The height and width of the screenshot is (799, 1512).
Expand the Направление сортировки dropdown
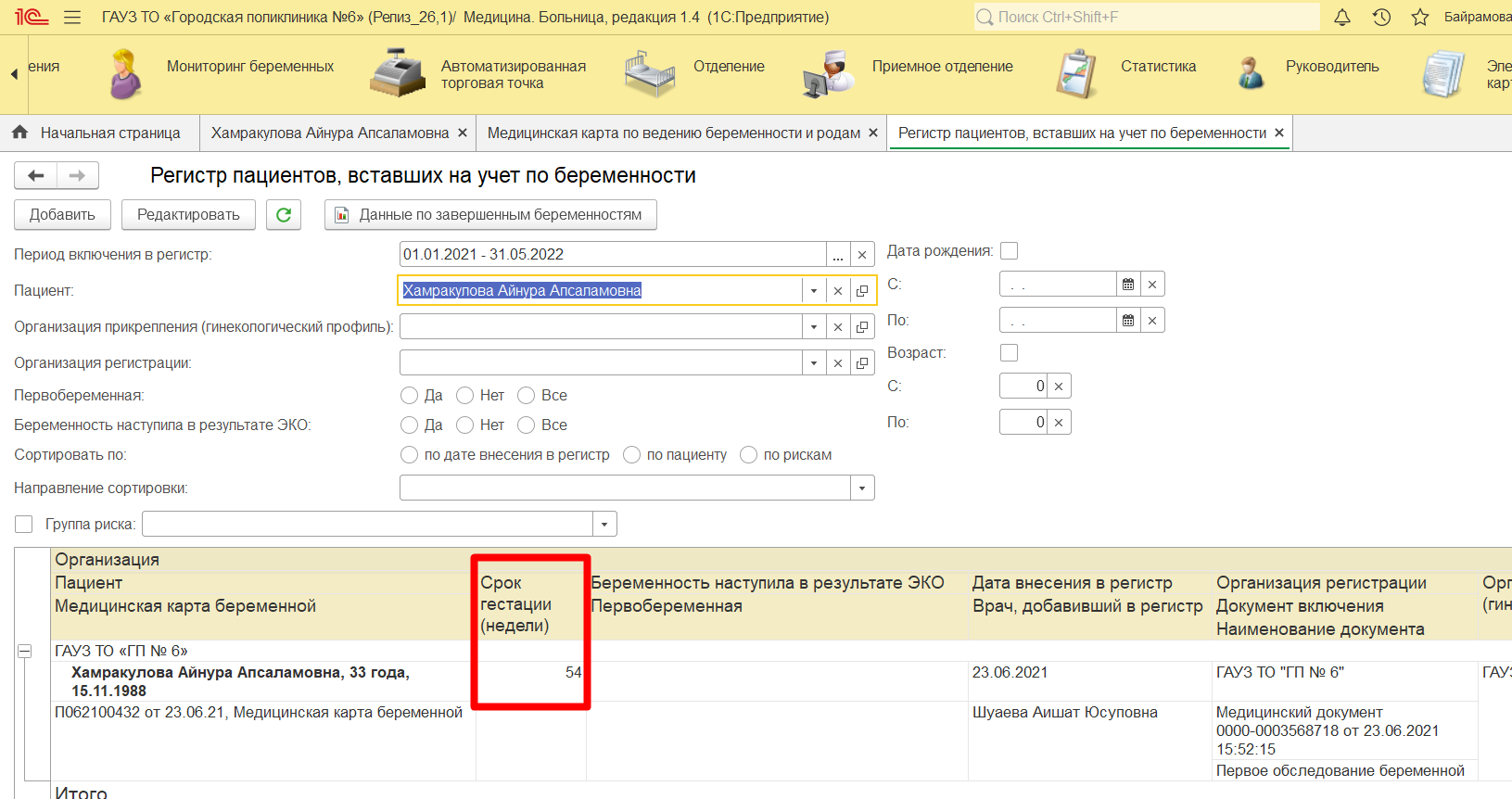click(x=862, y=488)
